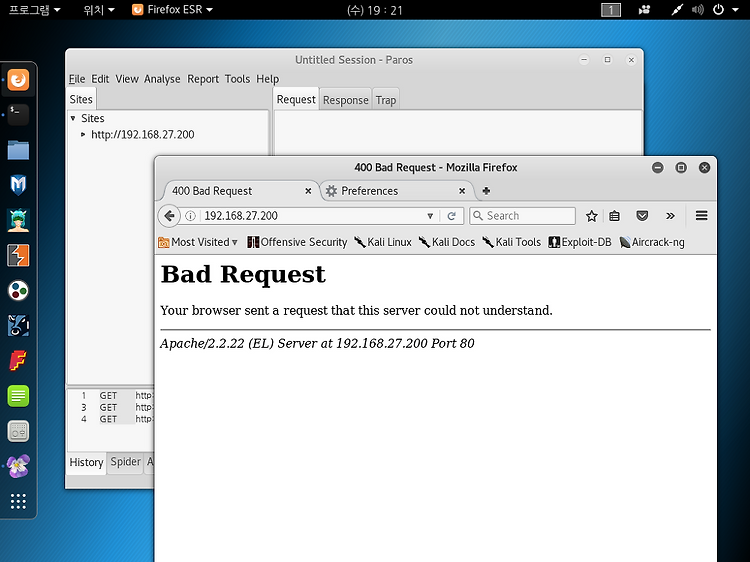Viewport: 750px width, 562px height.
Task: Show bookmarks list icon
Action: pos(615,216)
